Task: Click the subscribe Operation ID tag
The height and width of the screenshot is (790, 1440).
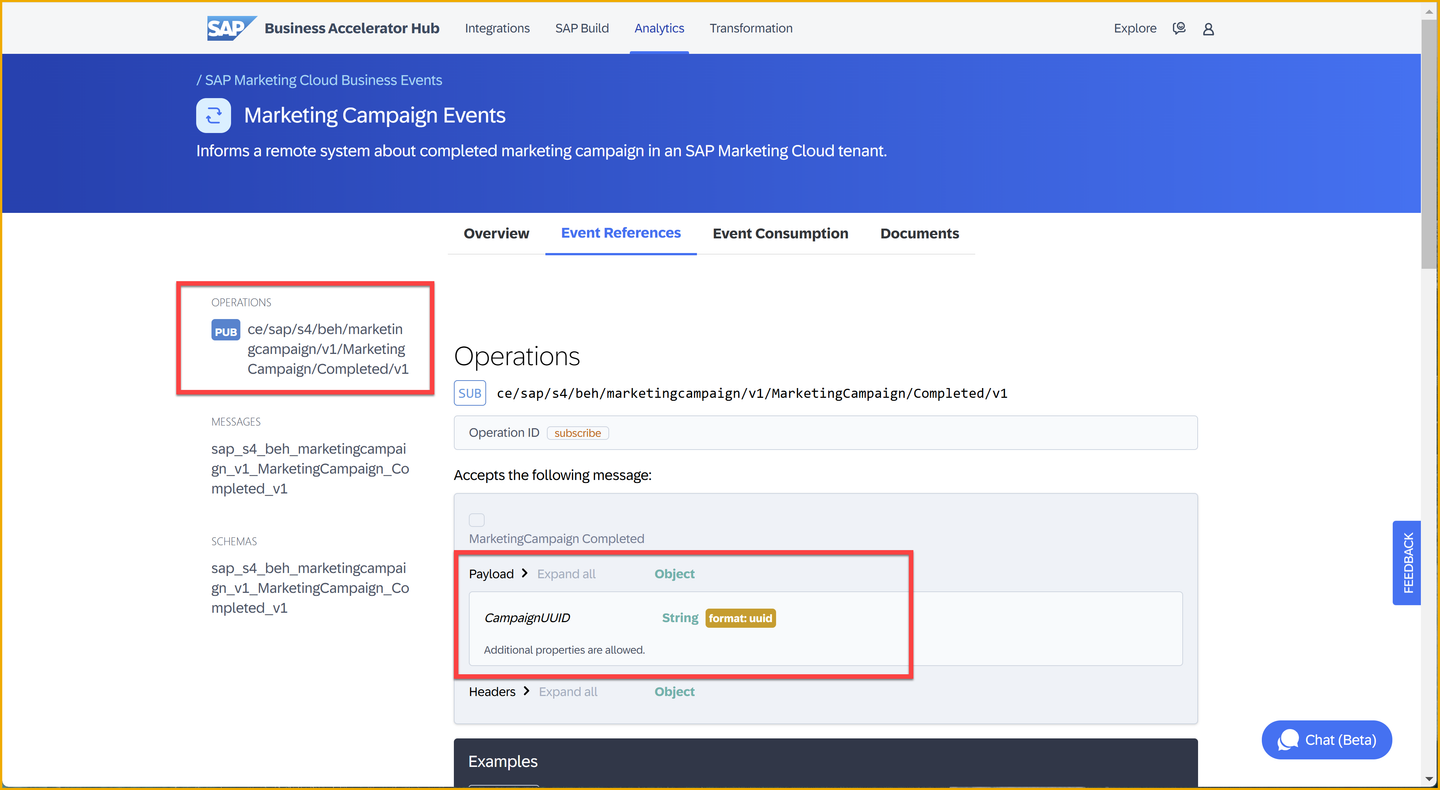Action: click(x=578, y=433)
